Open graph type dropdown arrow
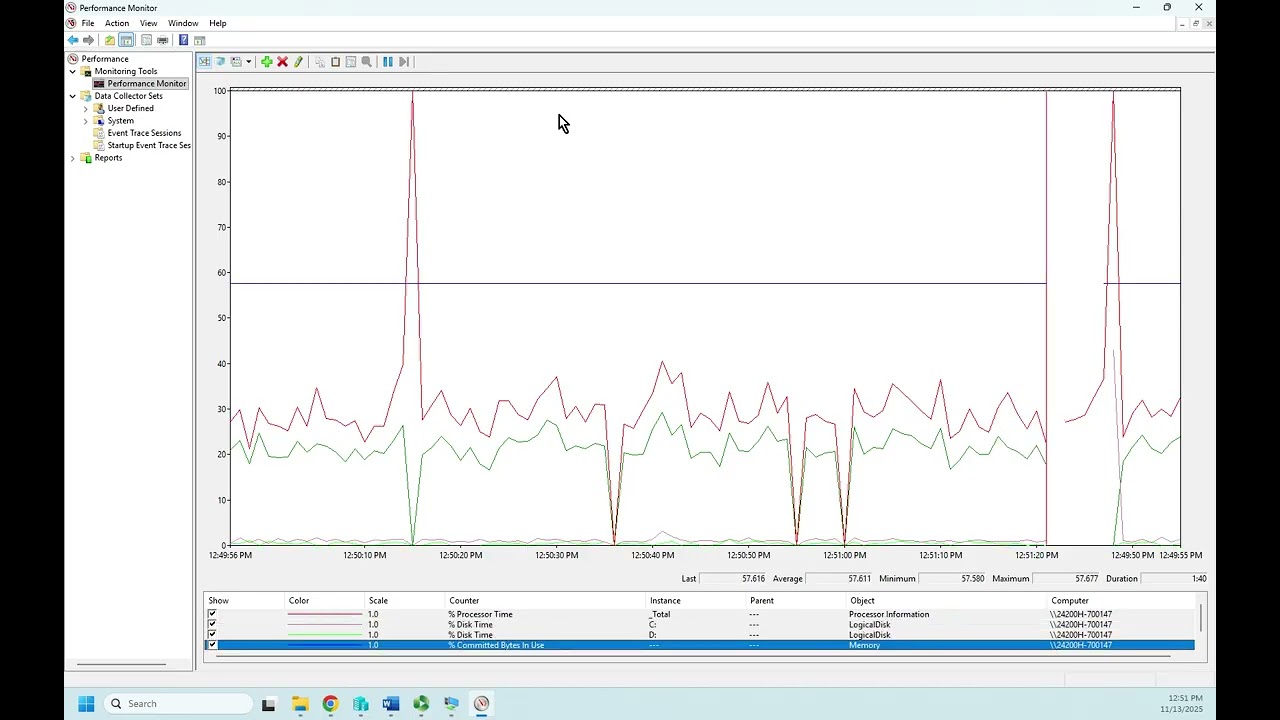This screenshot has height=720, width=1280. tap(248, 62)
